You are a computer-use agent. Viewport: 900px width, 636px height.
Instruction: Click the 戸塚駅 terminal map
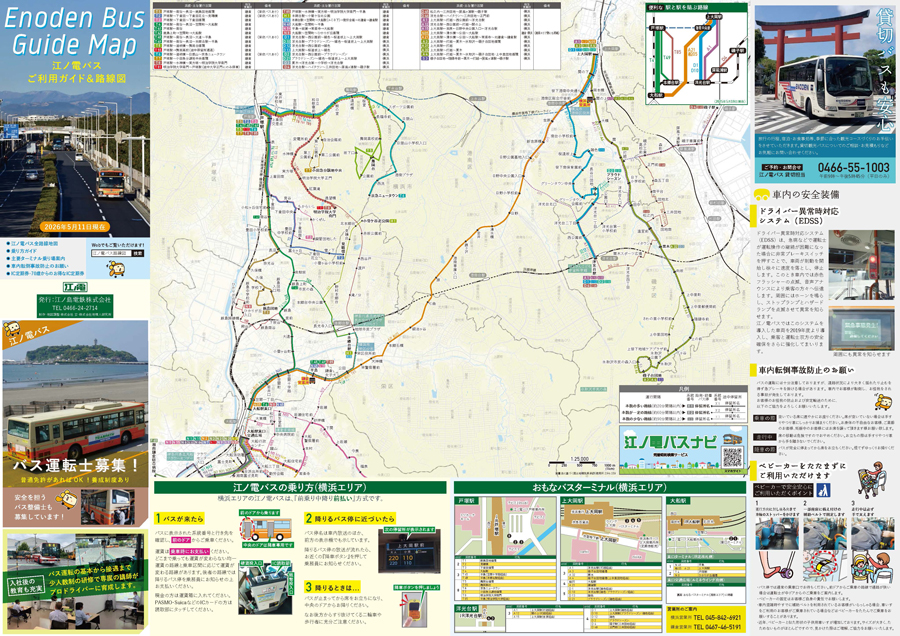[x=505, y=526]
